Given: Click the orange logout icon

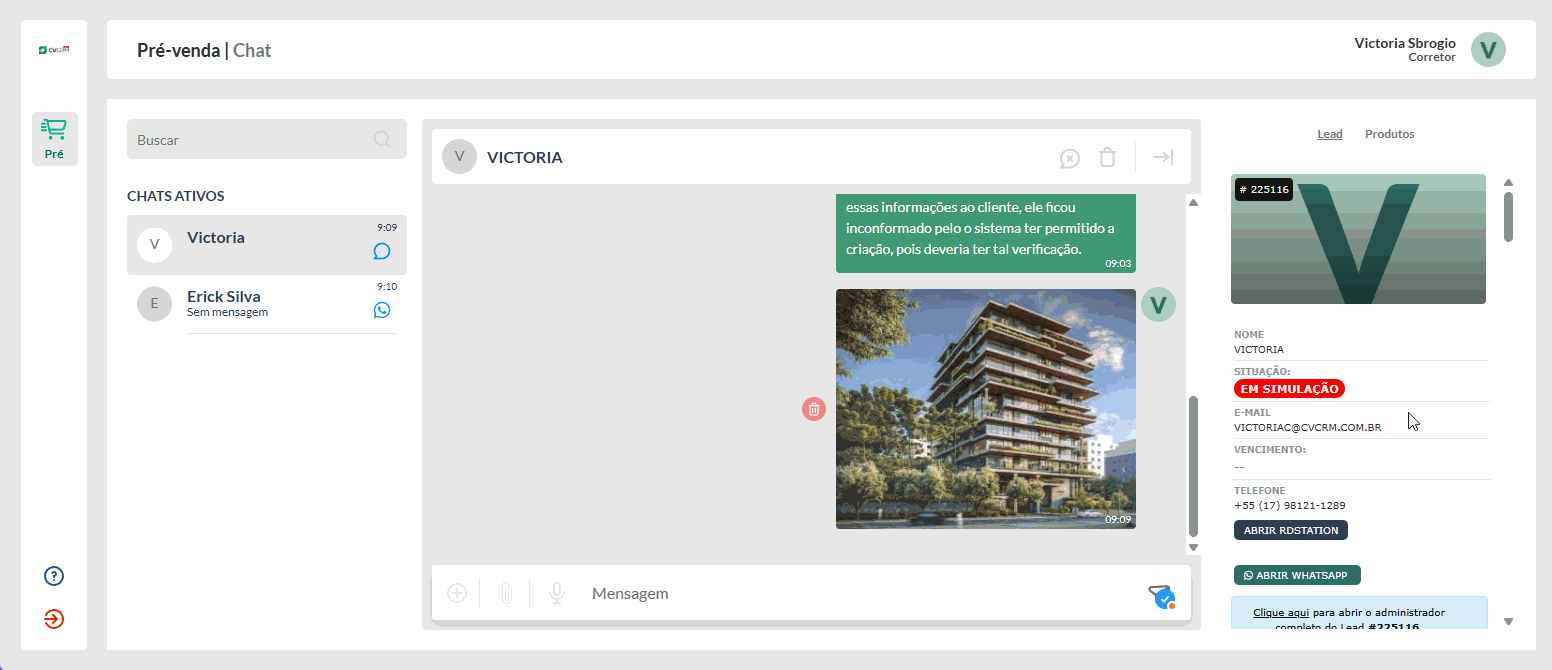Looking at the screenshot, I should coord(54,619).
